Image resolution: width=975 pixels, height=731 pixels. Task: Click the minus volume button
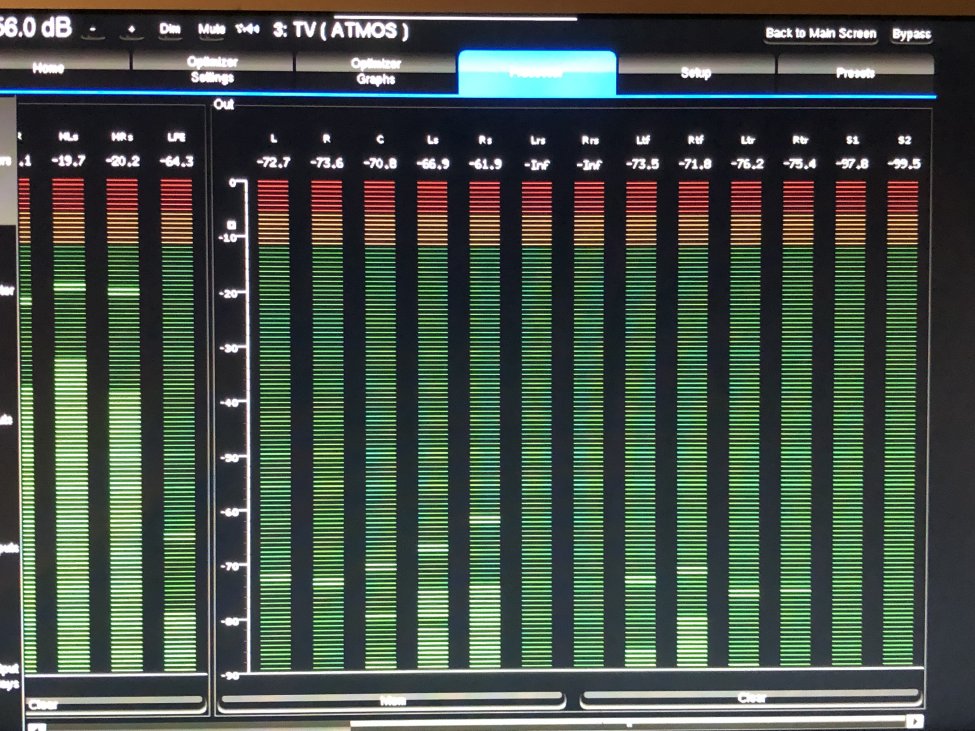point(93,29)
